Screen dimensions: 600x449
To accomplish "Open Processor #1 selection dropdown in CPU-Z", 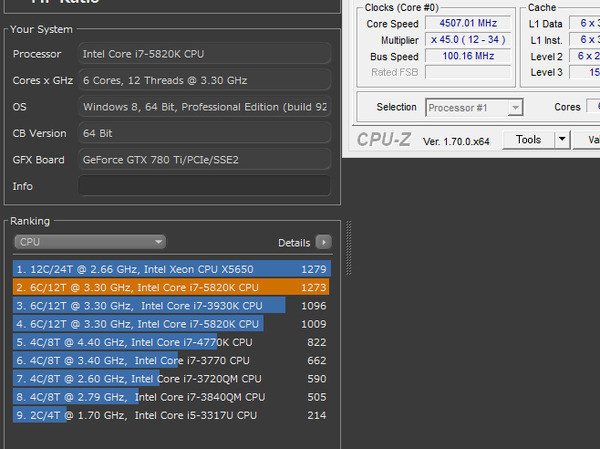I will click(474, 108).
